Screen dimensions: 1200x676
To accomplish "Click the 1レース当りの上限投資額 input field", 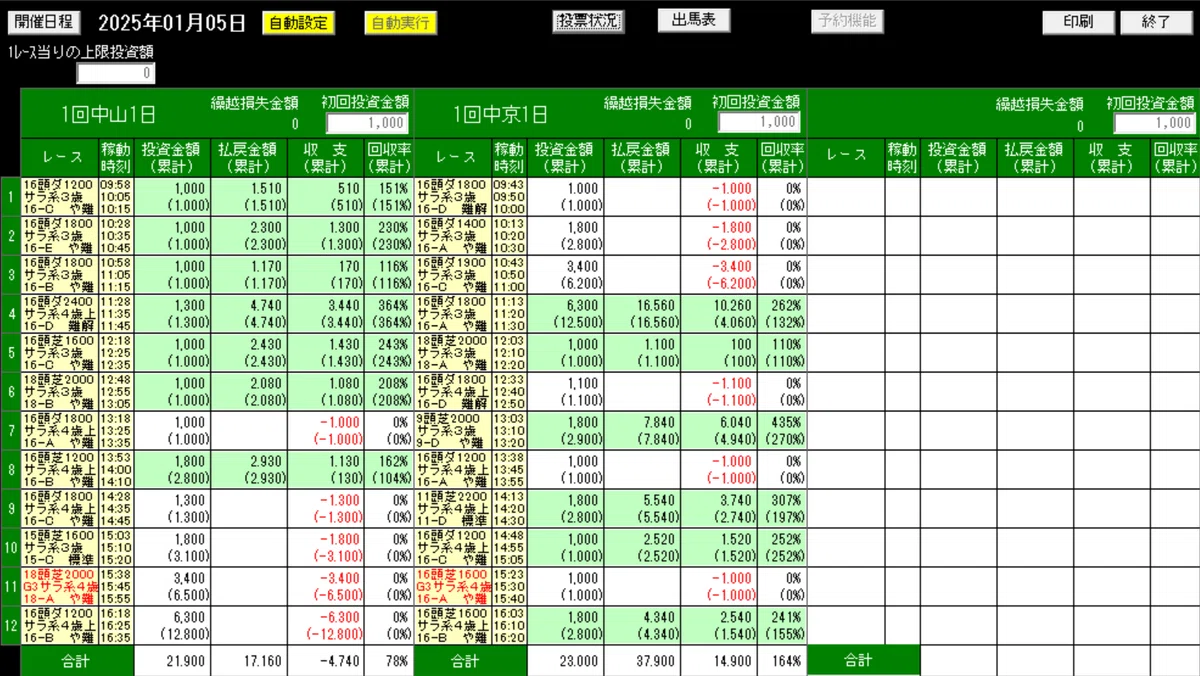I will tap(116, 73).
